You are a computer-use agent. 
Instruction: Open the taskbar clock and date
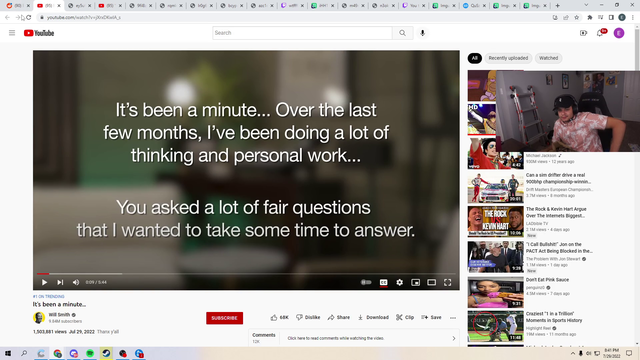(611, 353)
